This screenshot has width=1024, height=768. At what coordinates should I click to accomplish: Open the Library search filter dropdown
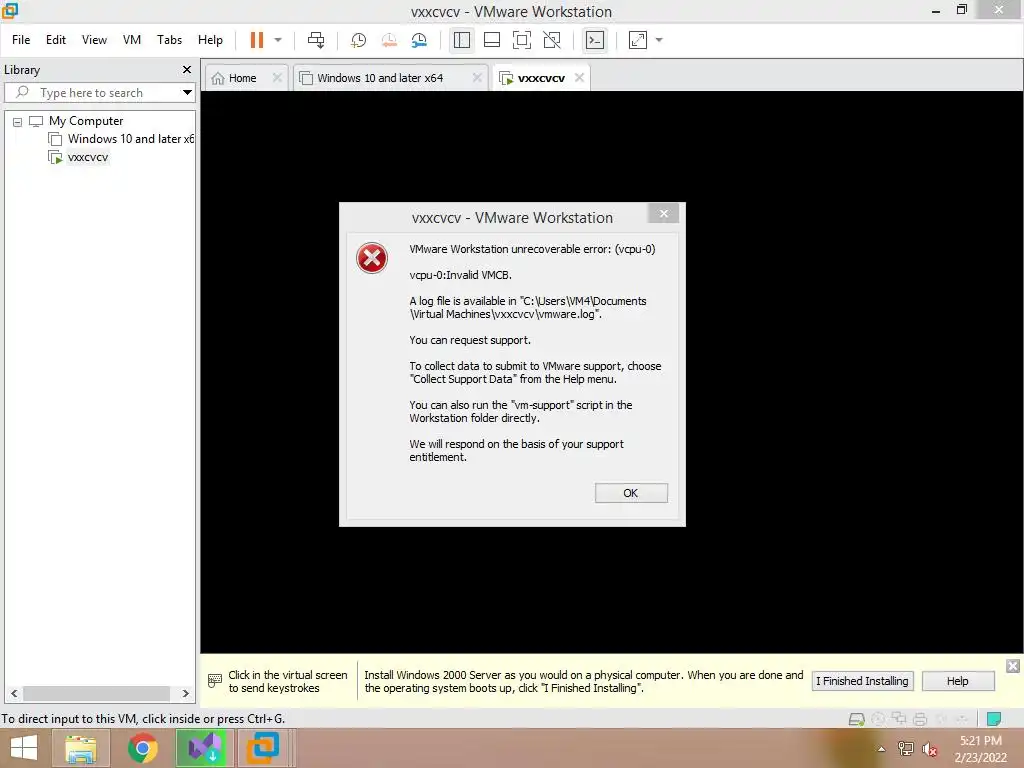(187, 93)
